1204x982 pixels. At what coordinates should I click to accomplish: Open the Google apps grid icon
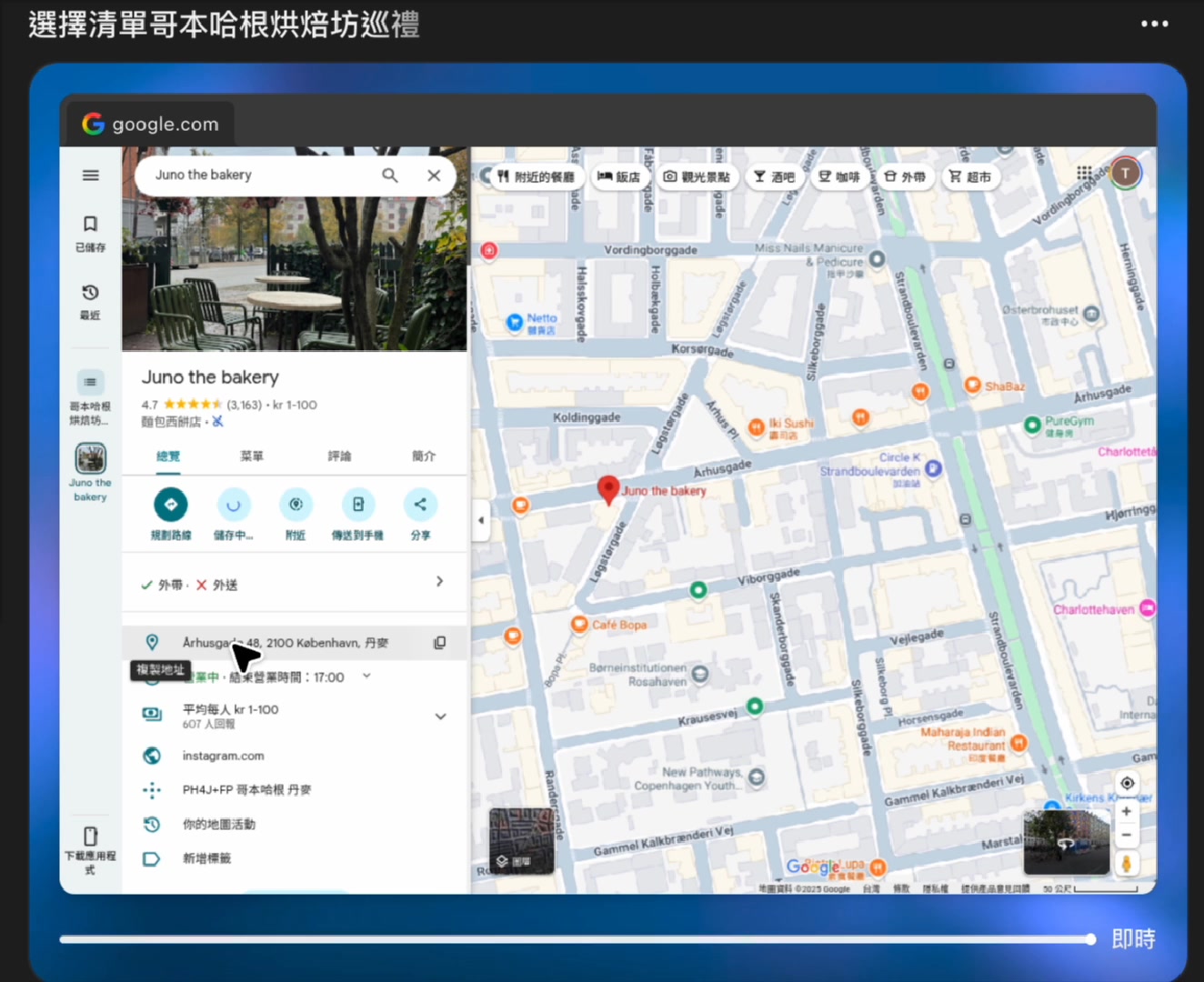pos(1084,173)
